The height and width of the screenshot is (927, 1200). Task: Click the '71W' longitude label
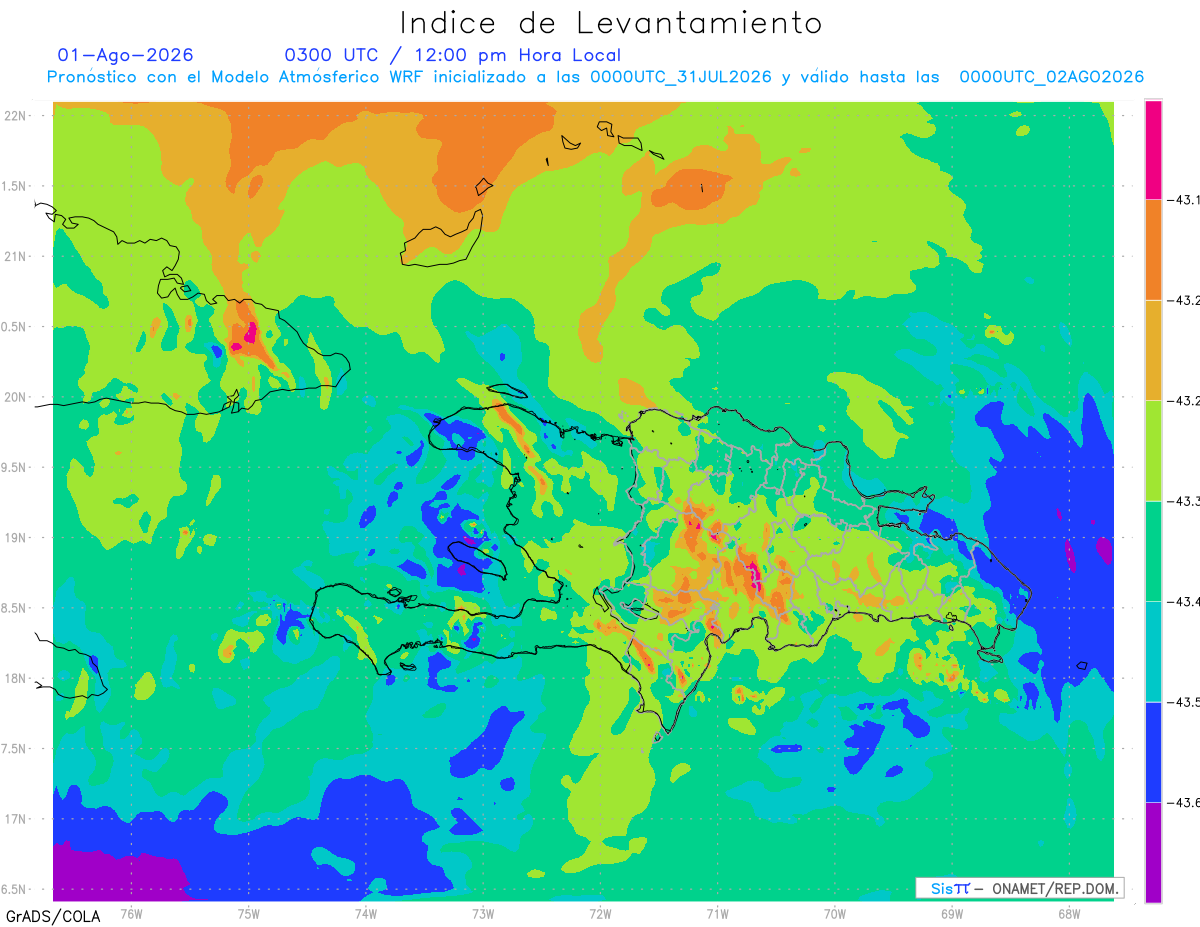point(717,913)
